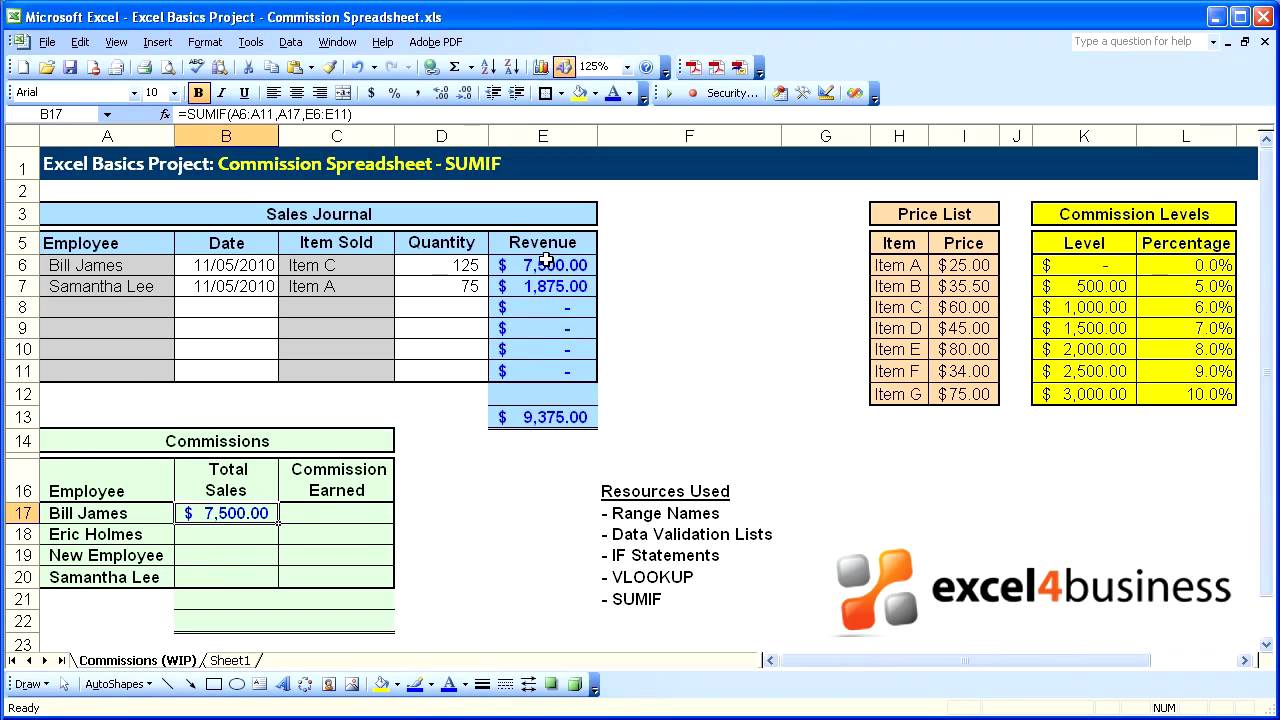The image size is (1280, 720).
Task: Select the Arrow drawing tool
Action: point(190,685)
